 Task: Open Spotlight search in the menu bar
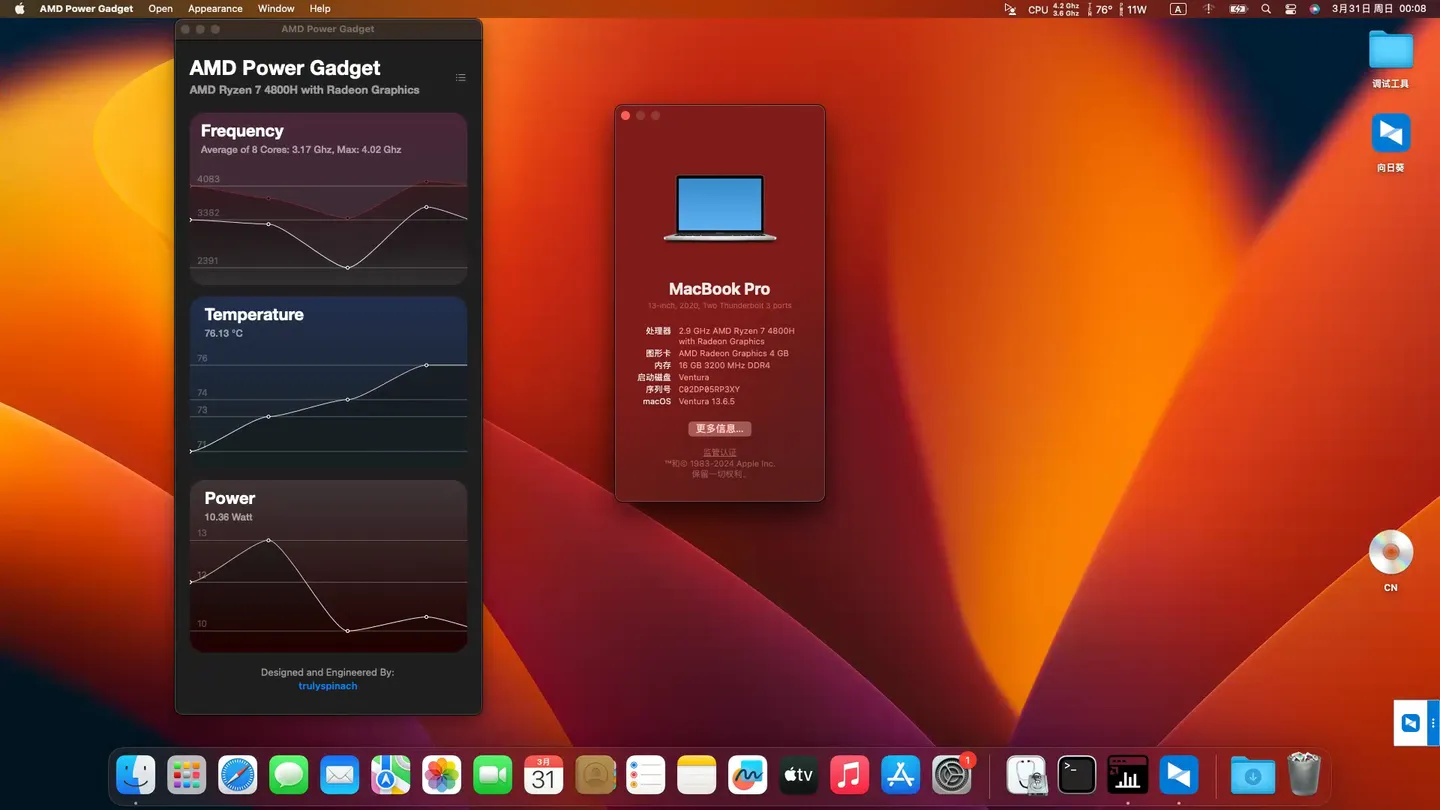click(1266, 9)
